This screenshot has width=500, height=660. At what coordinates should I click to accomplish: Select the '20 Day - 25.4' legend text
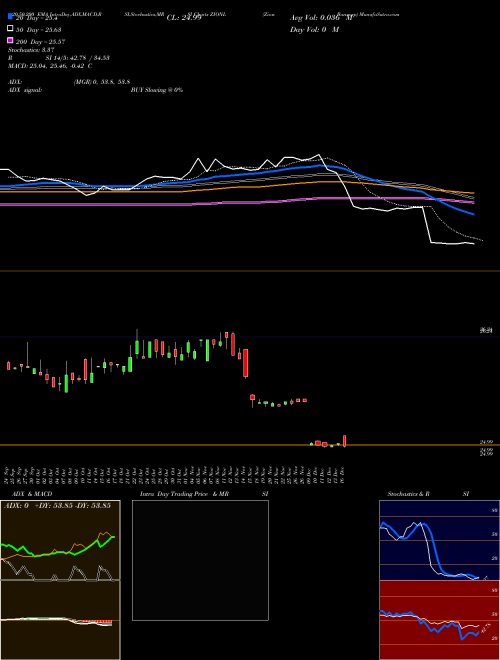pyautogui.click(x=37, y=18)
